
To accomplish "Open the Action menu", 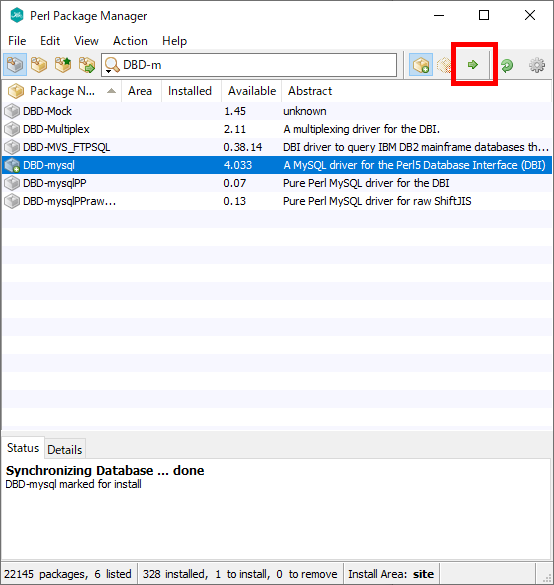I will 130,41.
